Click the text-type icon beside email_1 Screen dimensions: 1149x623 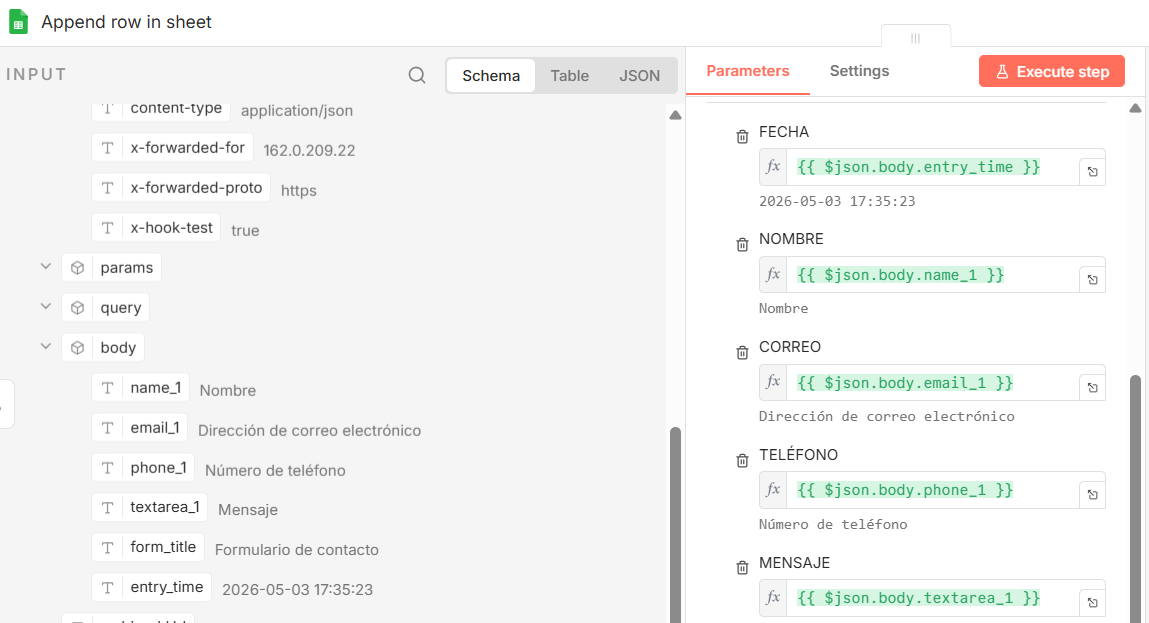[x=107, y=427]
